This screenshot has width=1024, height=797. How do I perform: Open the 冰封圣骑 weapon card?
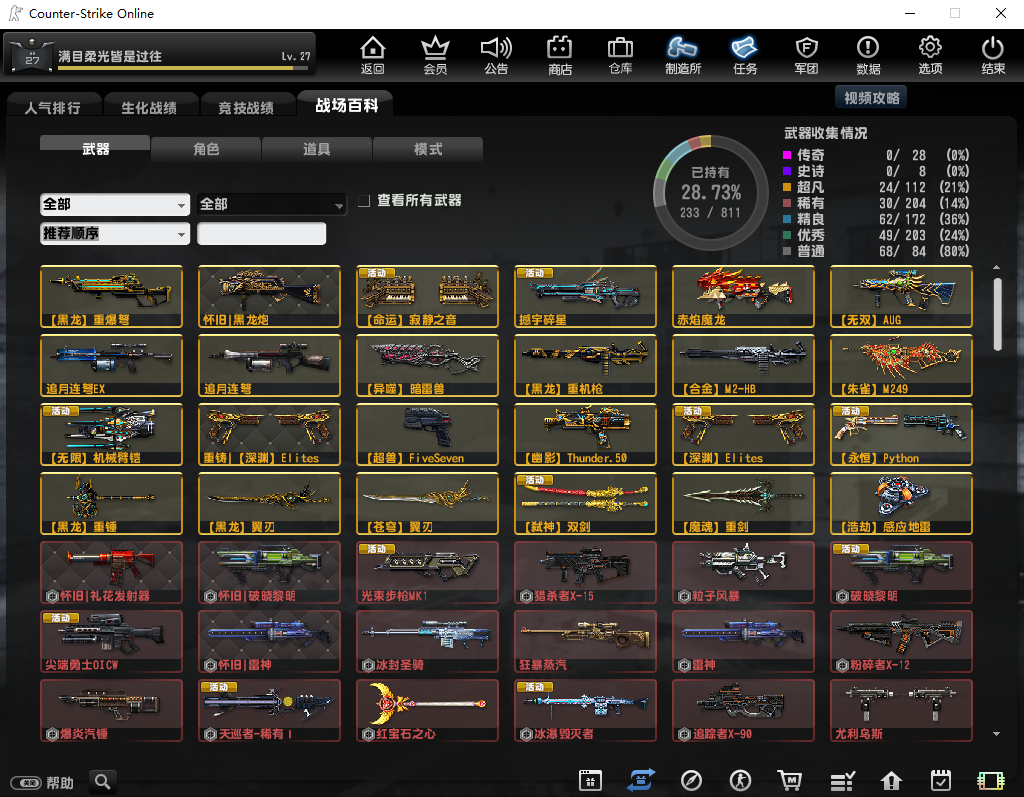[x=427, y=642]
